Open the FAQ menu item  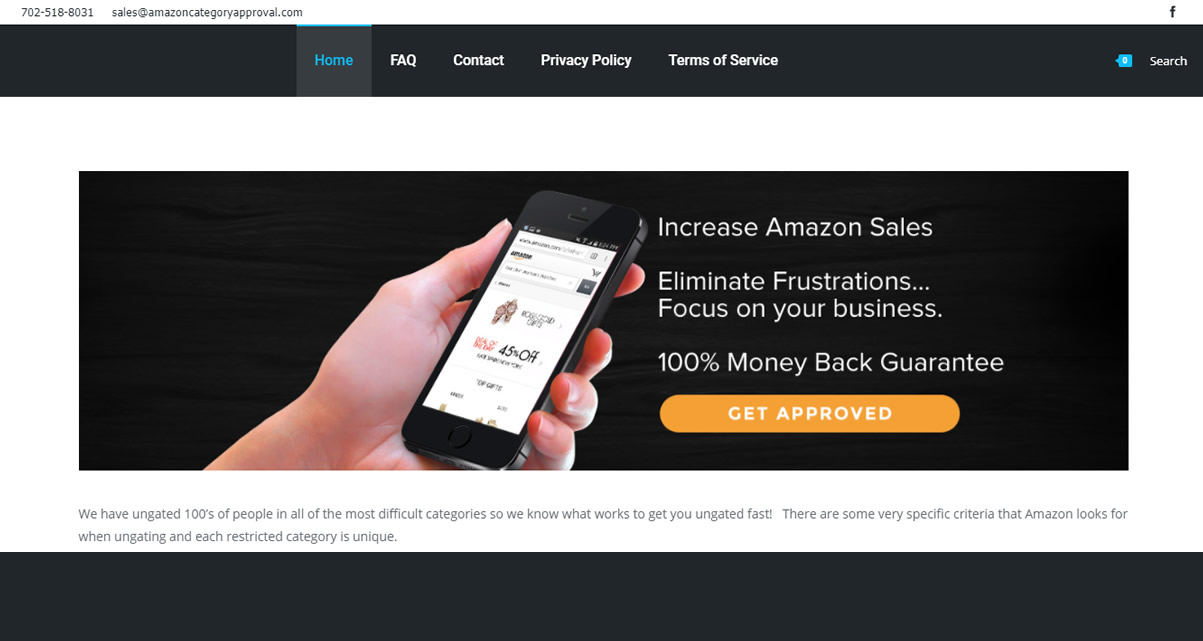[403, 61]
